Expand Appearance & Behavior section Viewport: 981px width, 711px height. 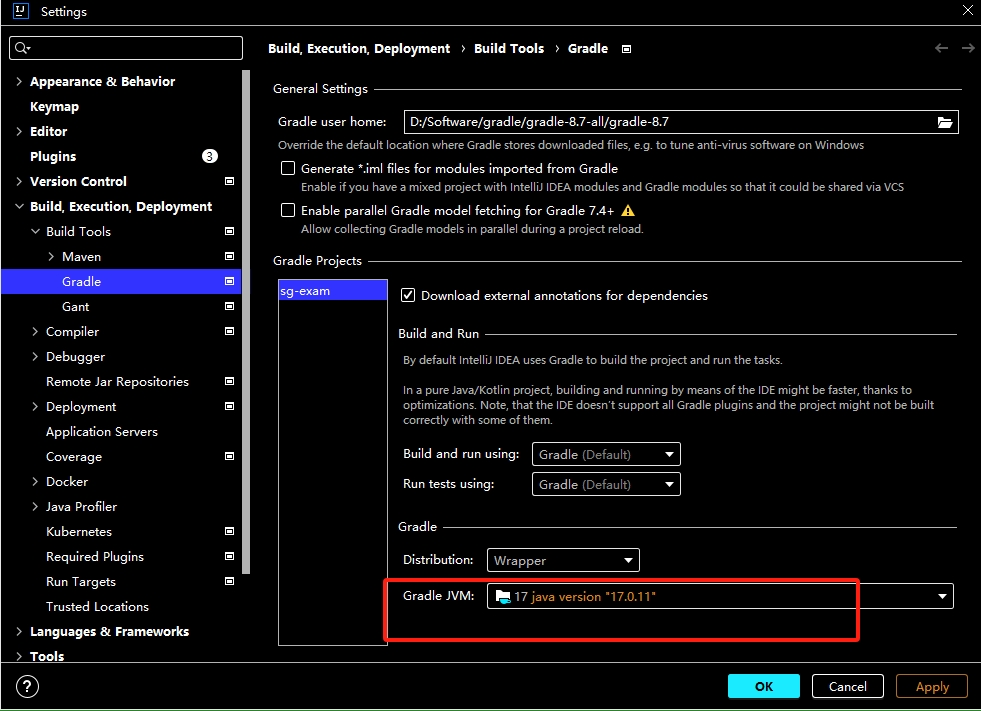coord(19,81)
